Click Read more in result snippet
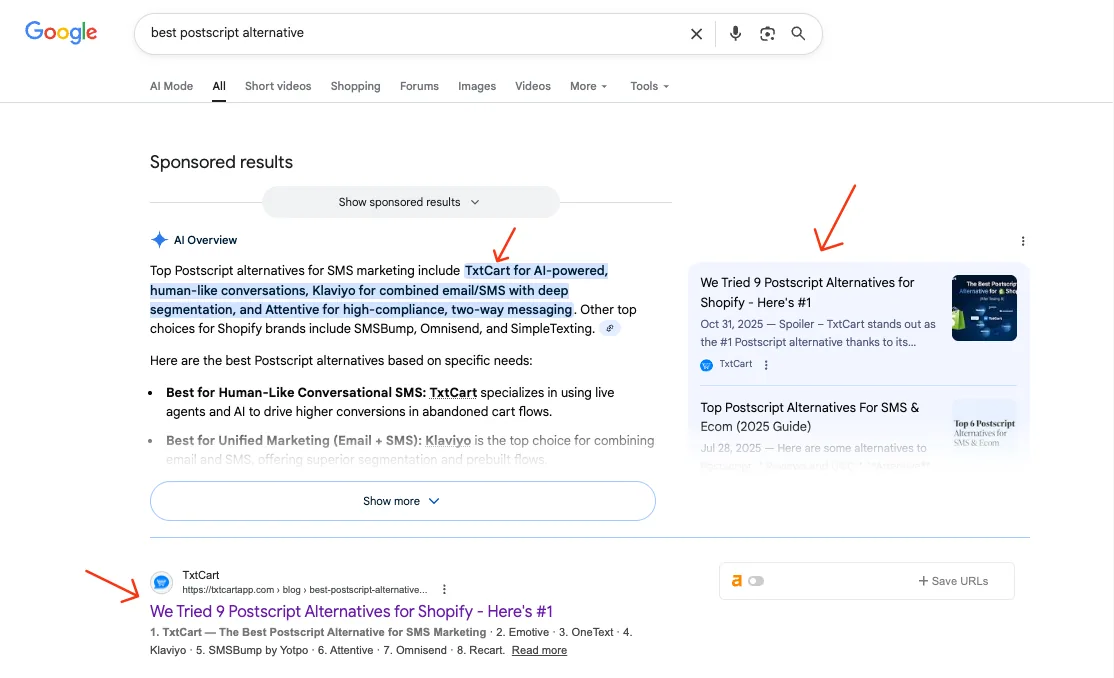 coord(539,650)
